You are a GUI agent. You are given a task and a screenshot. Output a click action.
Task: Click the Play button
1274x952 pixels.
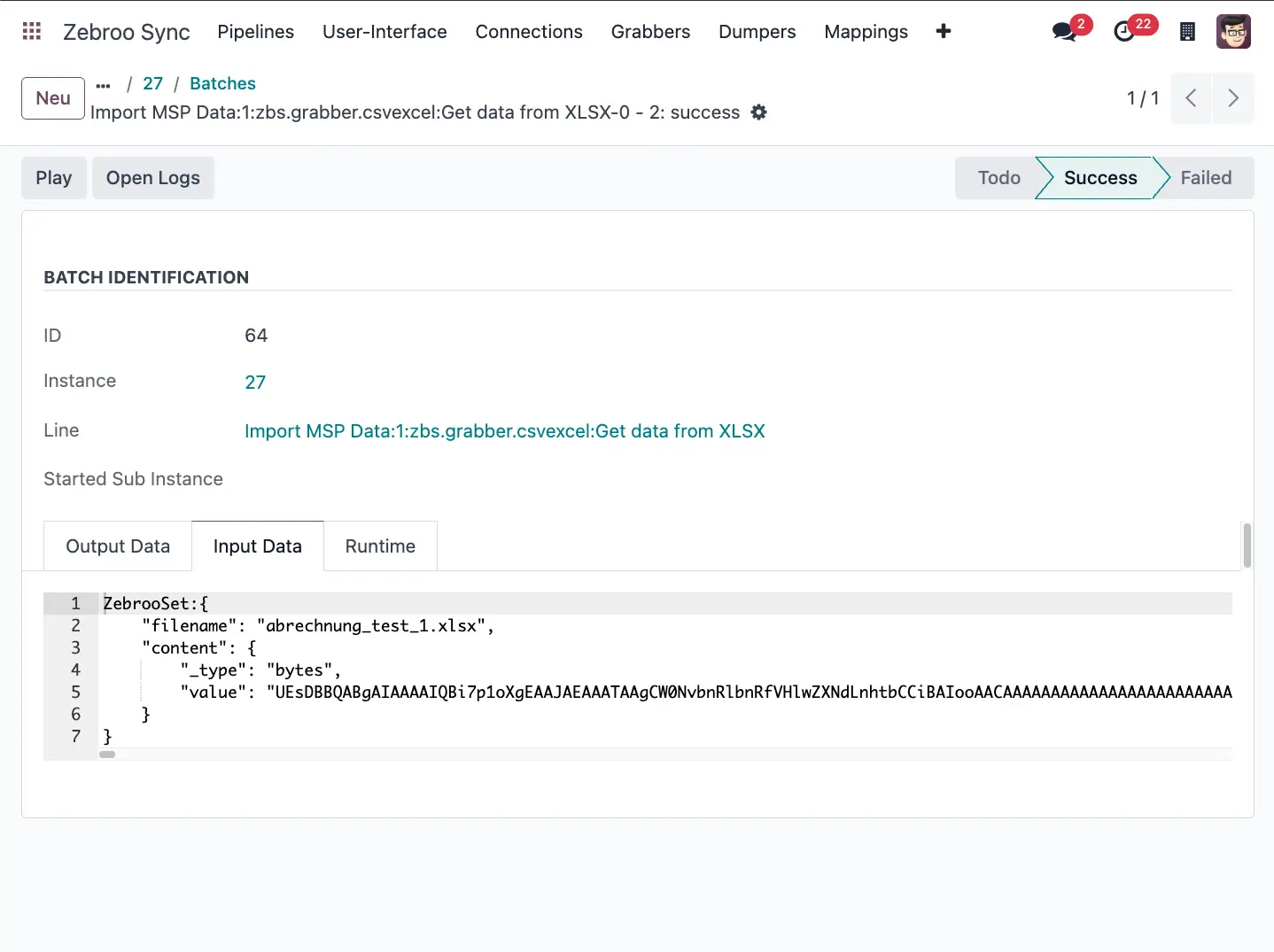tap(54, 178)
